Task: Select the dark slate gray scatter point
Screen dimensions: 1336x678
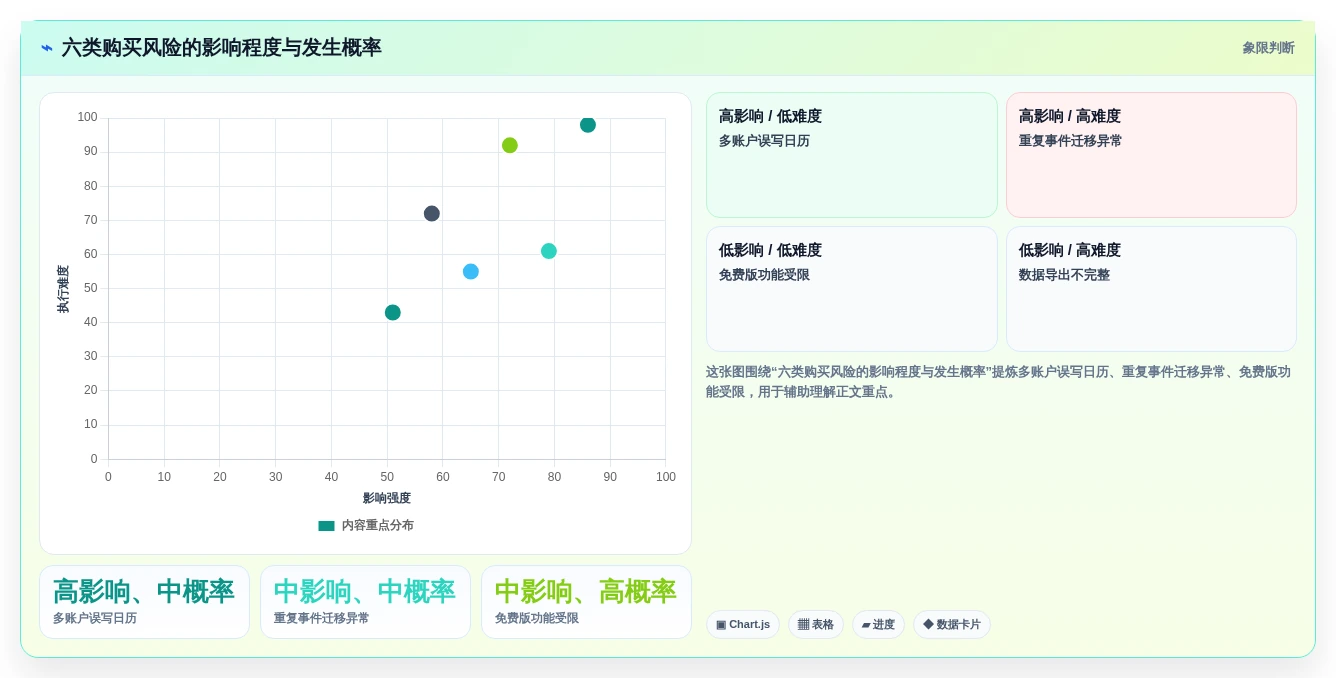Action: coord(432,214)
